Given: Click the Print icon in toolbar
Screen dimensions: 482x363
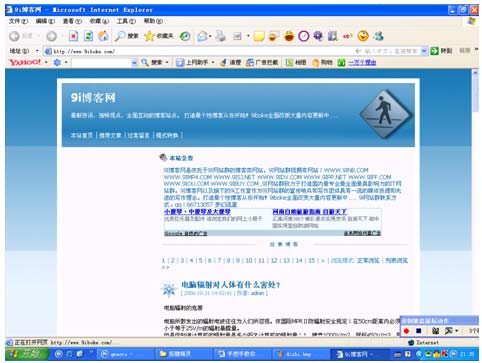Looking at the screenshot, I should point(220,36).
